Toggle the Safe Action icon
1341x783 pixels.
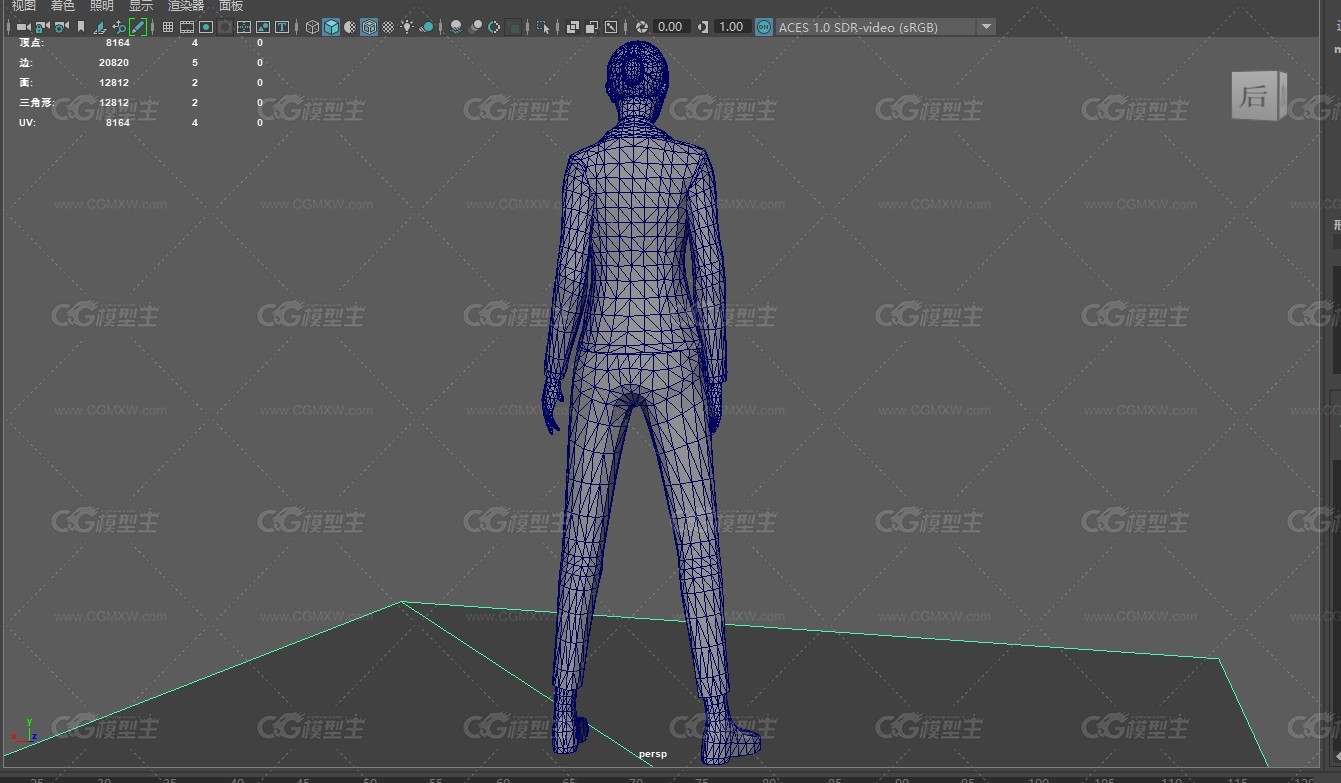263,27
